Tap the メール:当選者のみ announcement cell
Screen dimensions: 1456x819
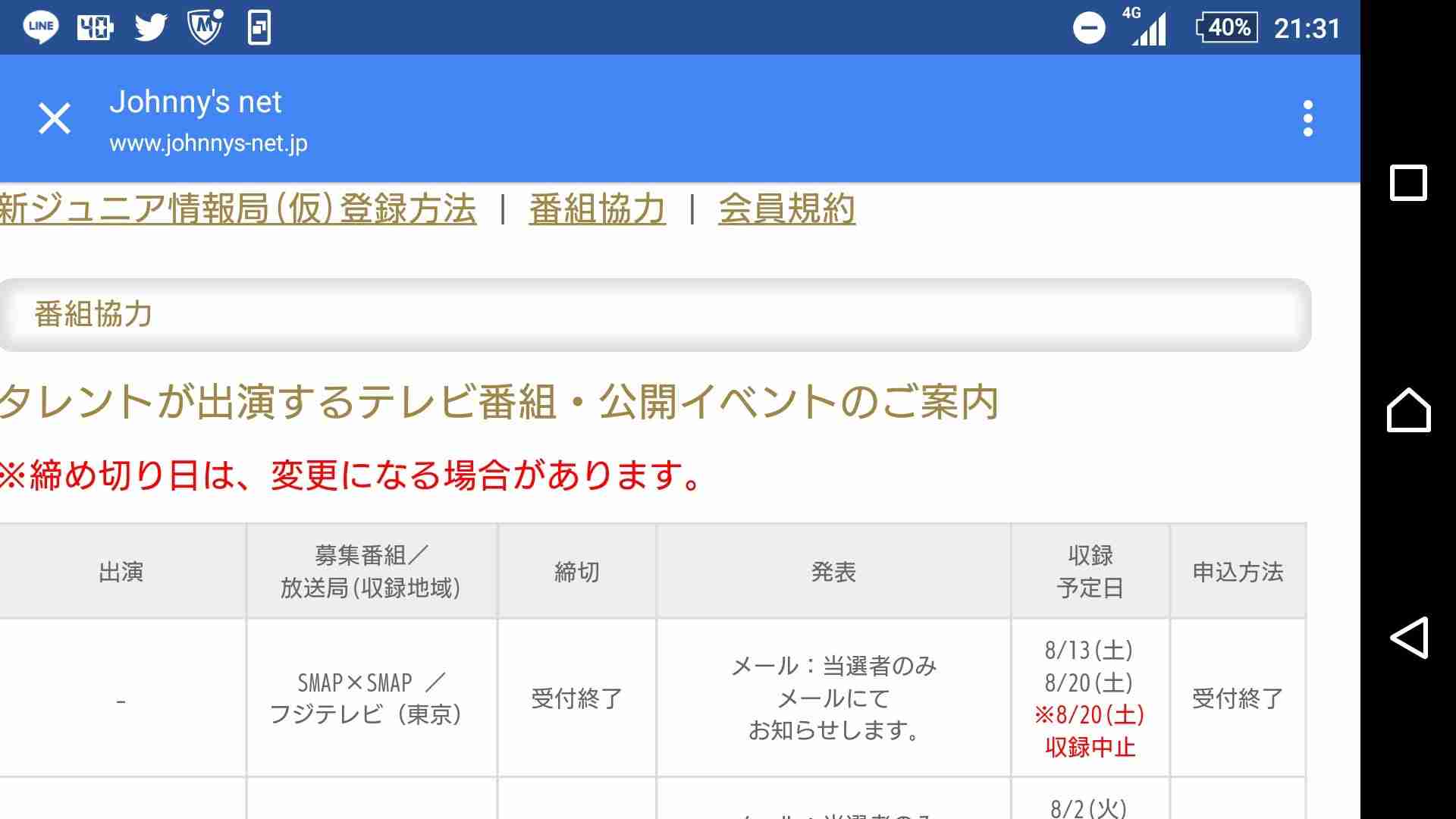pyautogui.click(x=833, y=698)
